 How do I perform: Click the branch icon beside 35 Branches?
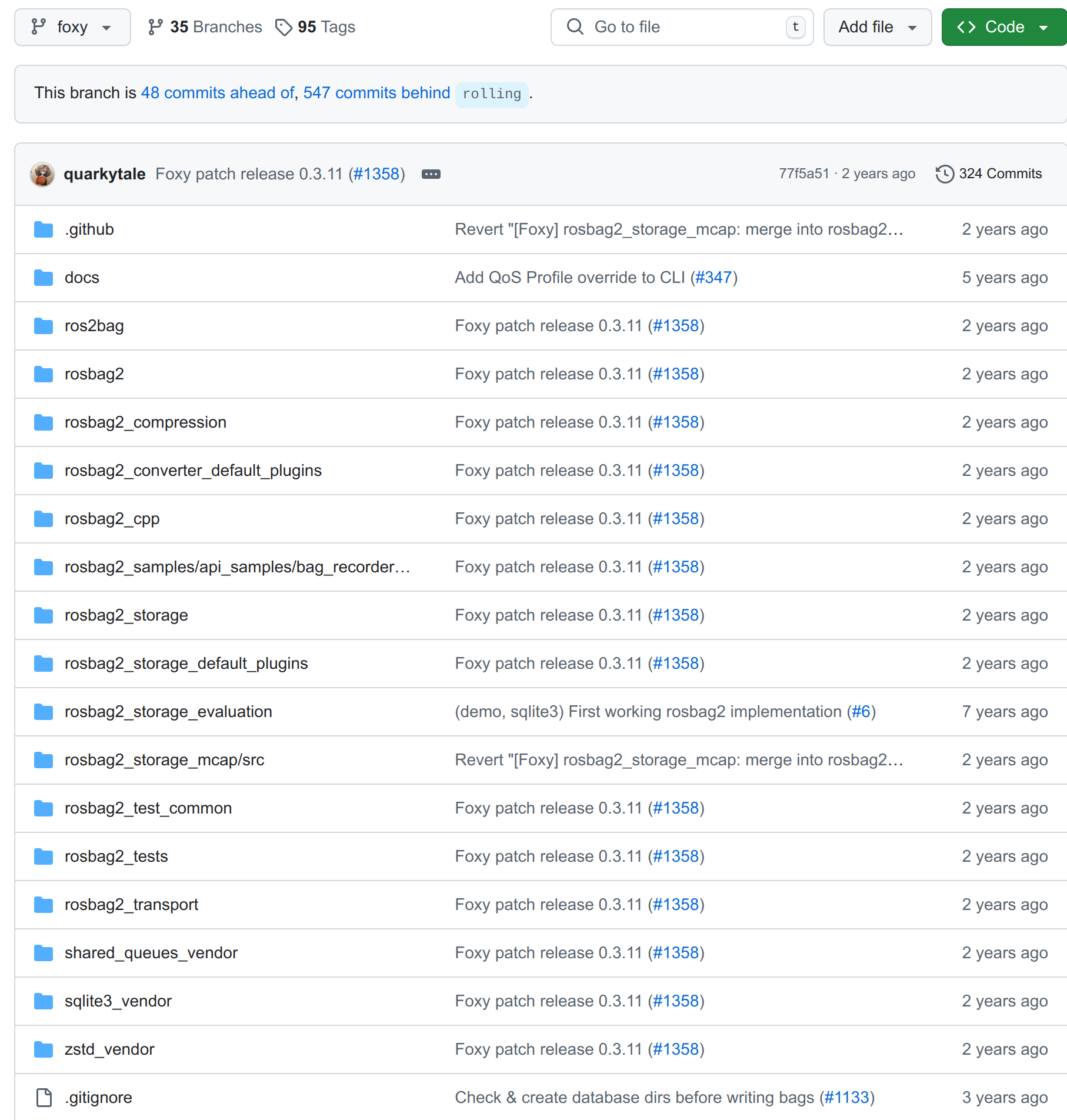(155, 27)
